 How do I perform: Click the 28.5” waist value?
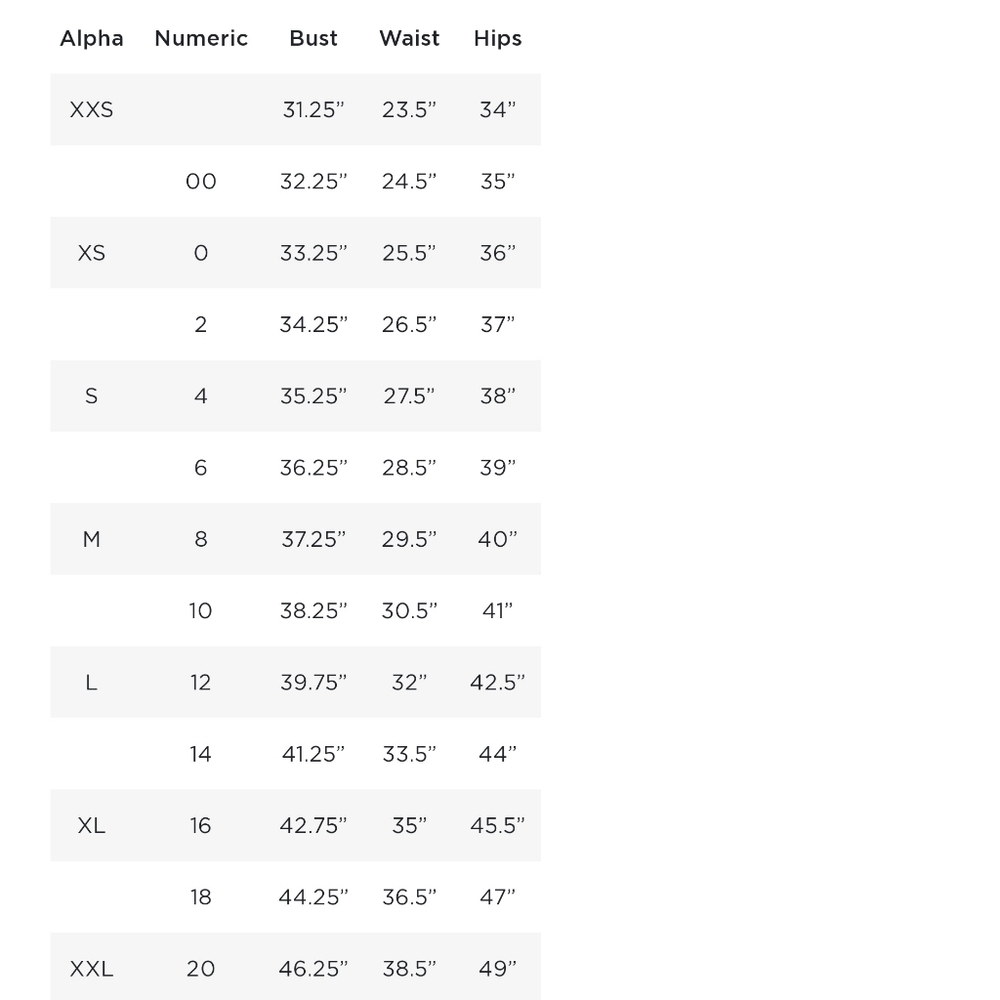pyautogui.click(x=409, y=467)
